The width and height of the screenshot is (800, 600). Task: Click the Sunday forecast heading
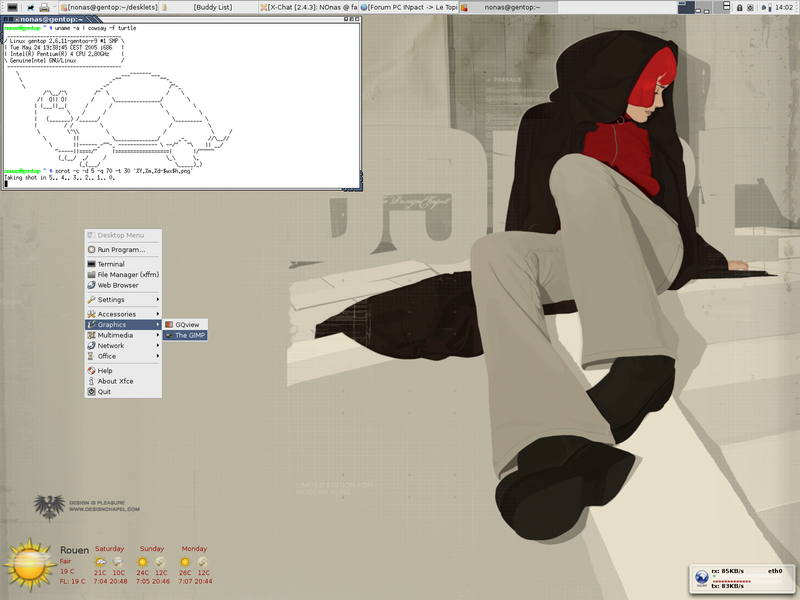click(152, 548)
